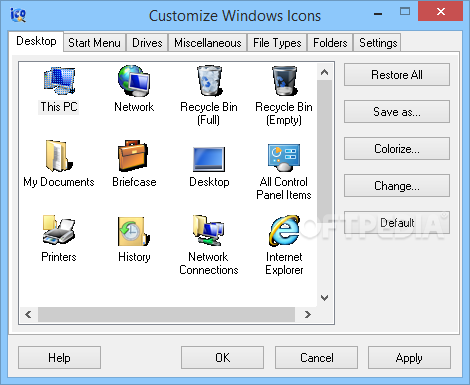Open Help

tap(59, 358)
